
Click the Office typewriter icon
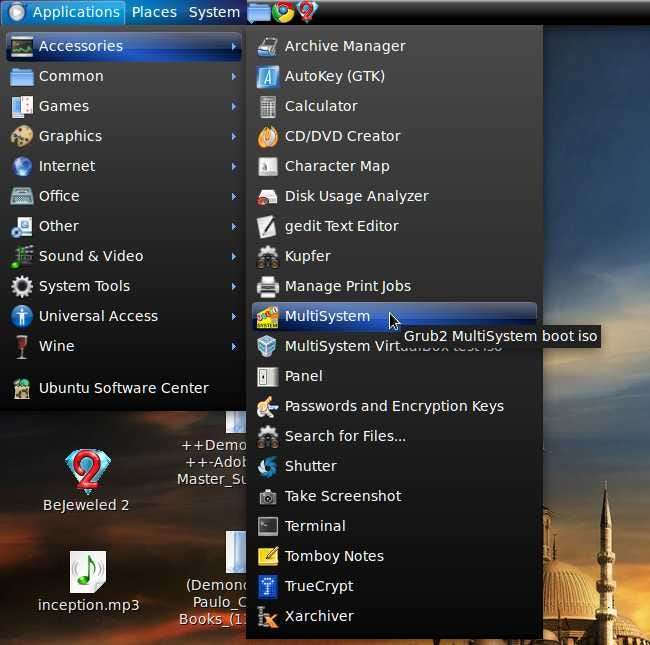pyautogui.click(x=22, y=196)
